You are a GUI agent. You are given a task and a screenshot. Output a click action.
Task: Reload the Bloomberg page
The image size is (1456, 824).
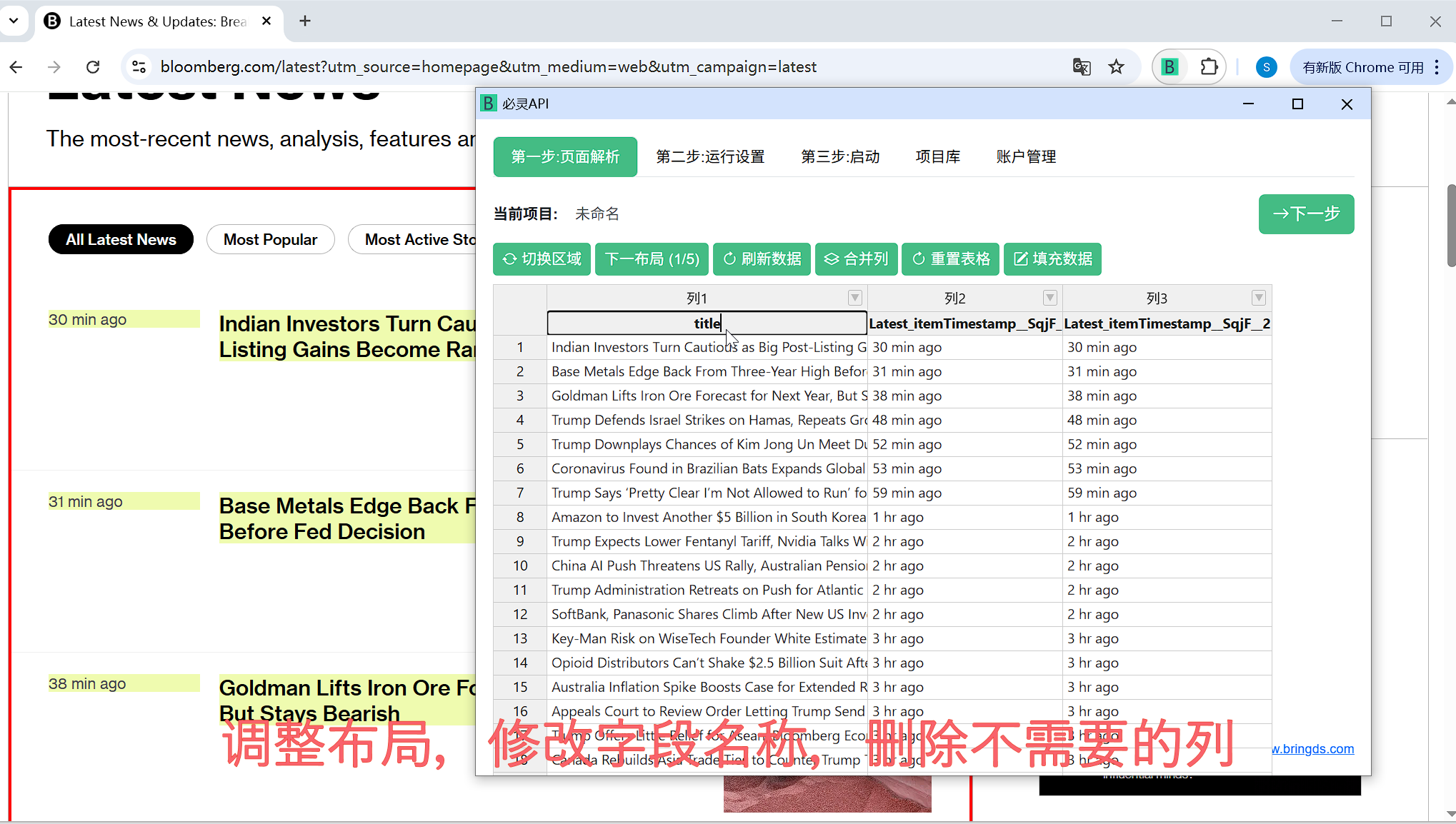click(x=93, y=67)
